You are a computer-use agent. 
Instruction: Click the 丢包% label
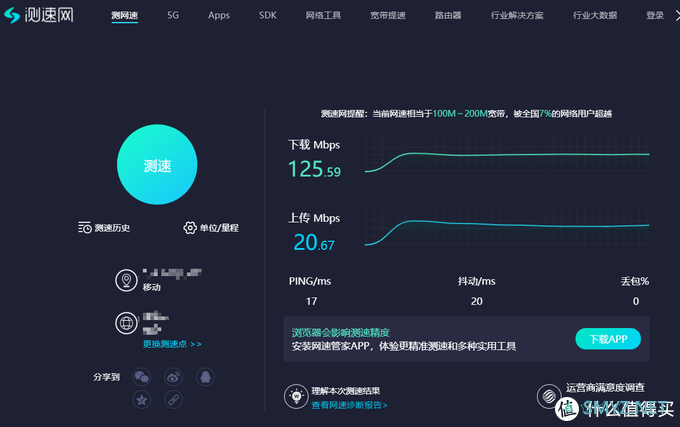pos(635,281)
